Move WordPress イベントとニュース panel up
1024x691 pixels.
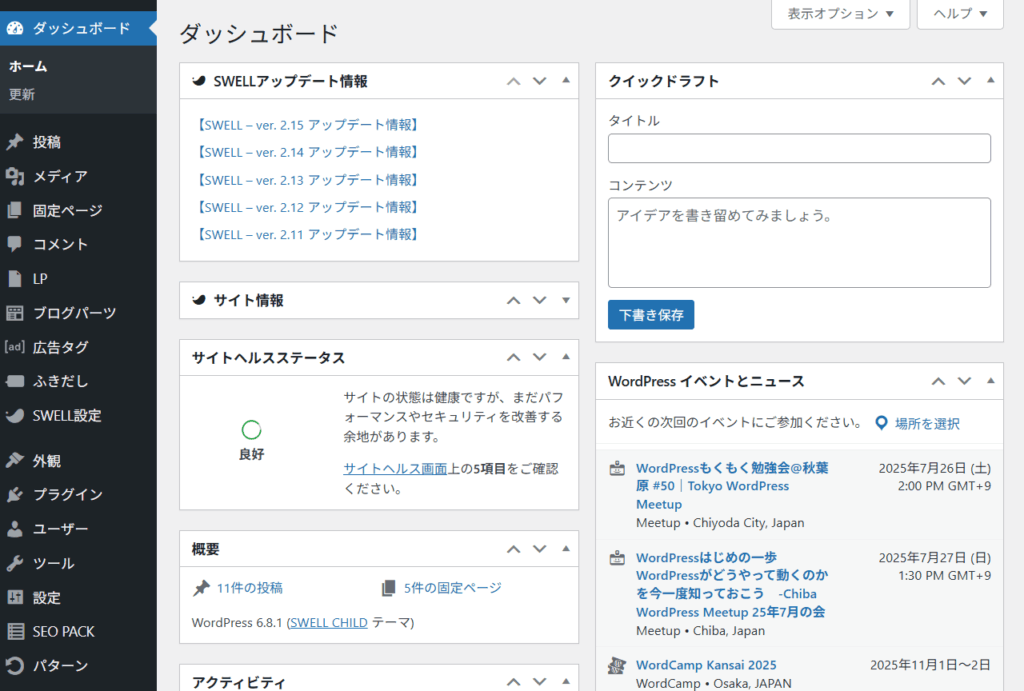pos(938,381)
